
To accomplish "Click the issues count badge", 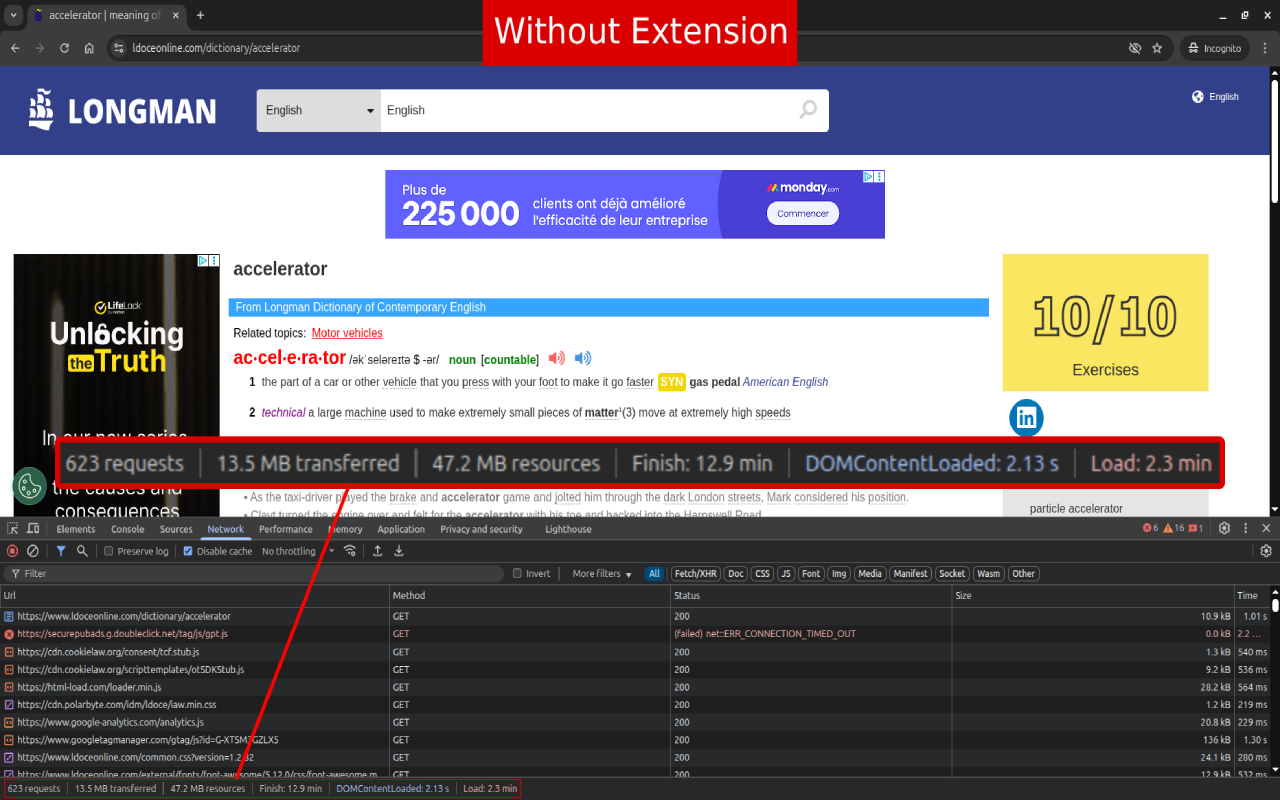I will [x=1196, y=529].
